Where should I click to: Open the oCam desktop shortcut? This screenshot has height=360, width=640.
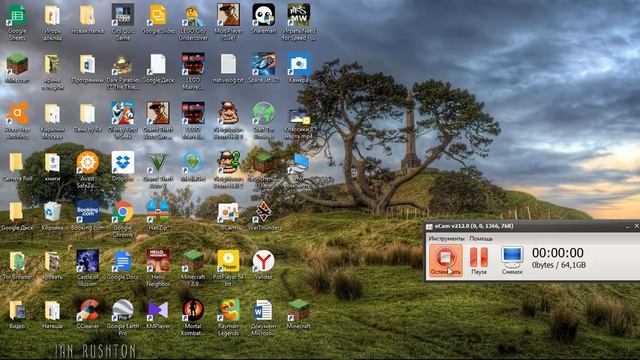[x=228, y=216]
